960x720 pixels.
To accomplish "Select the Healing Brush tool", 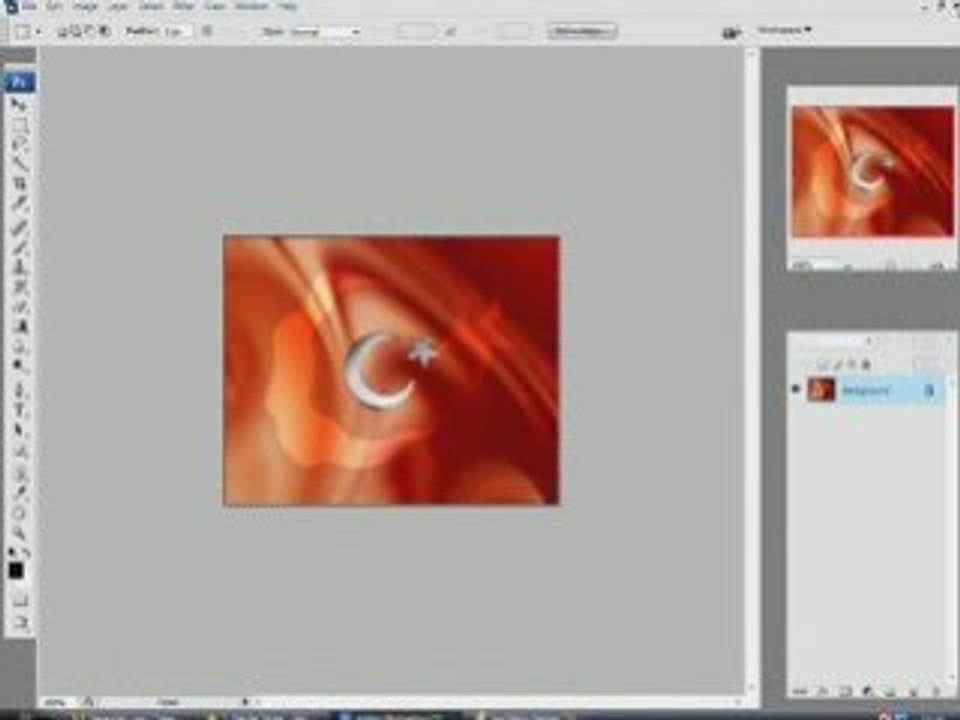I will click(x=19, y=227).
